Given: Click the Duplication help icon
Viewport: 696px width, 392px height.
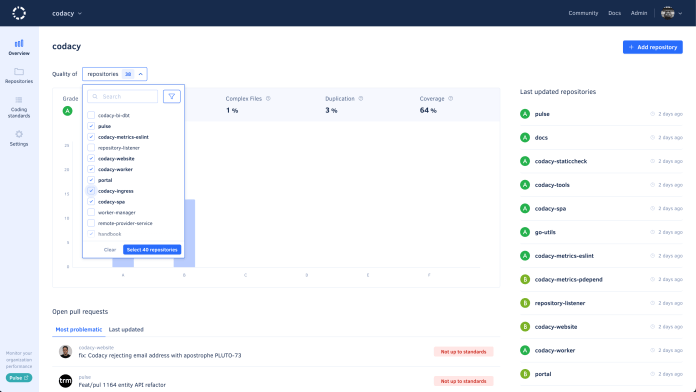Looking at the screenshot, I should pyautogui.click(x=361, y=99).
